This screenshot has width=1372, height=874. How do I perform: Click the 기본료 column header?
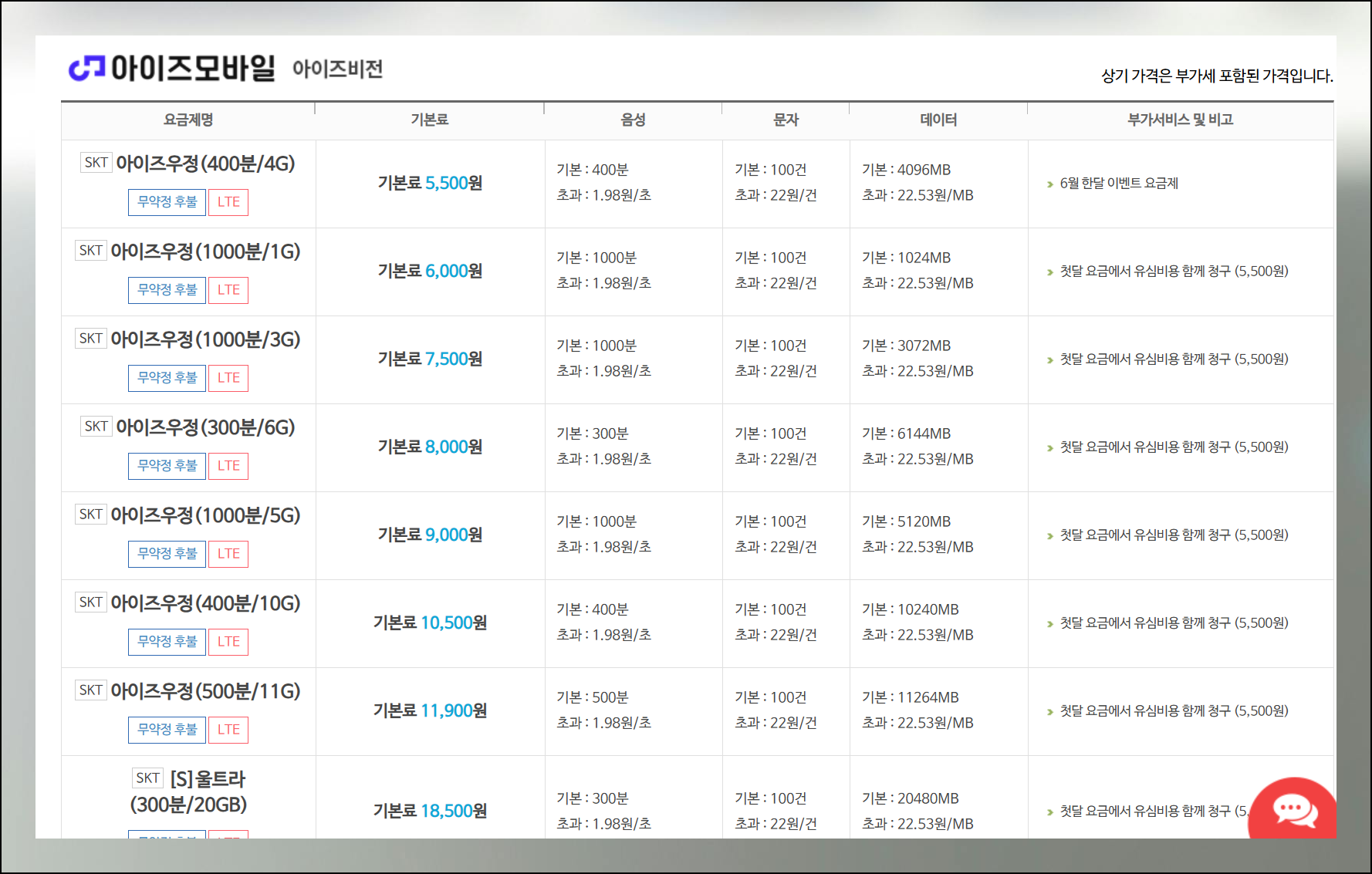[x=430, y=120]
